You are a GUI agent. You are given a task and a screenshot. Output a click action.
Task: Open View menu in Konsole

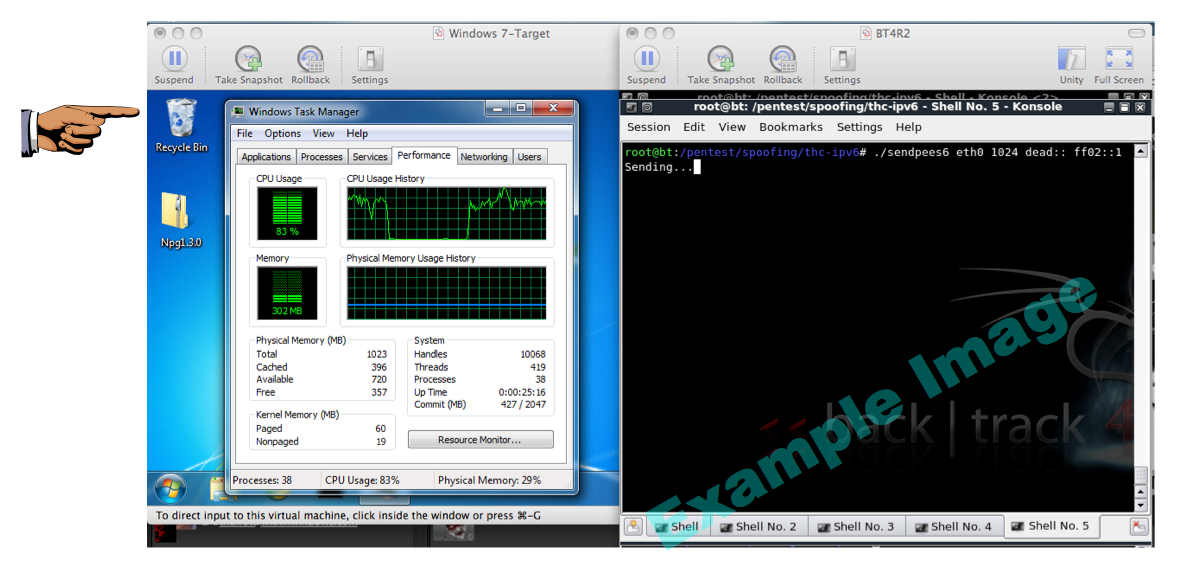coord(732,127)
